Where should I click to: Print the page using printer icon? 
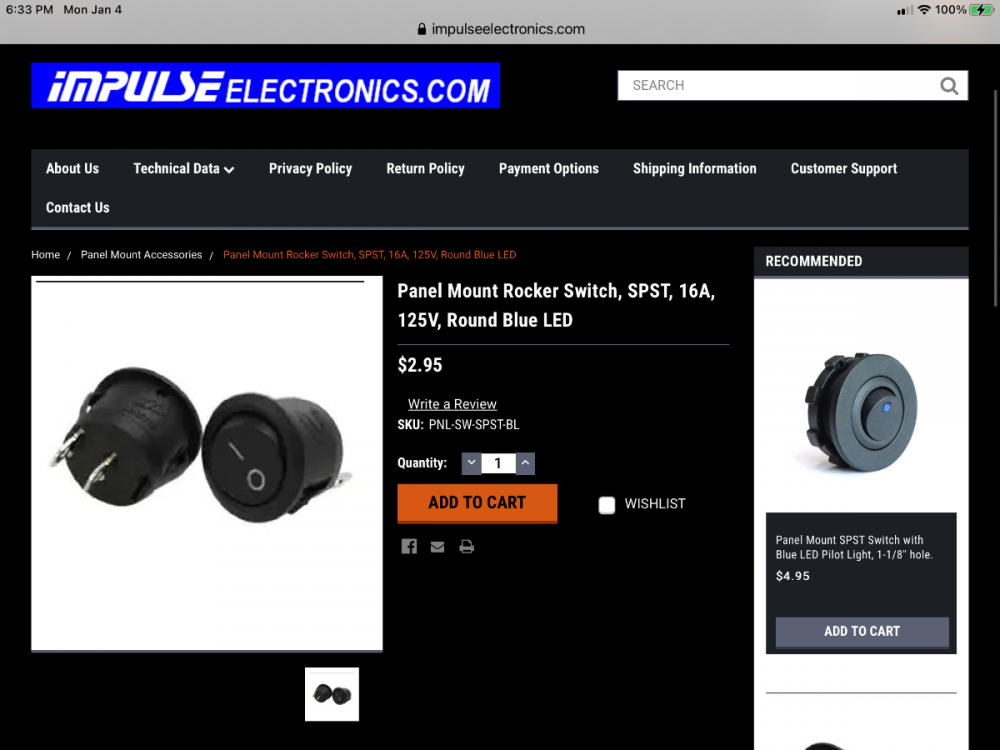click(x=467, y=547)
